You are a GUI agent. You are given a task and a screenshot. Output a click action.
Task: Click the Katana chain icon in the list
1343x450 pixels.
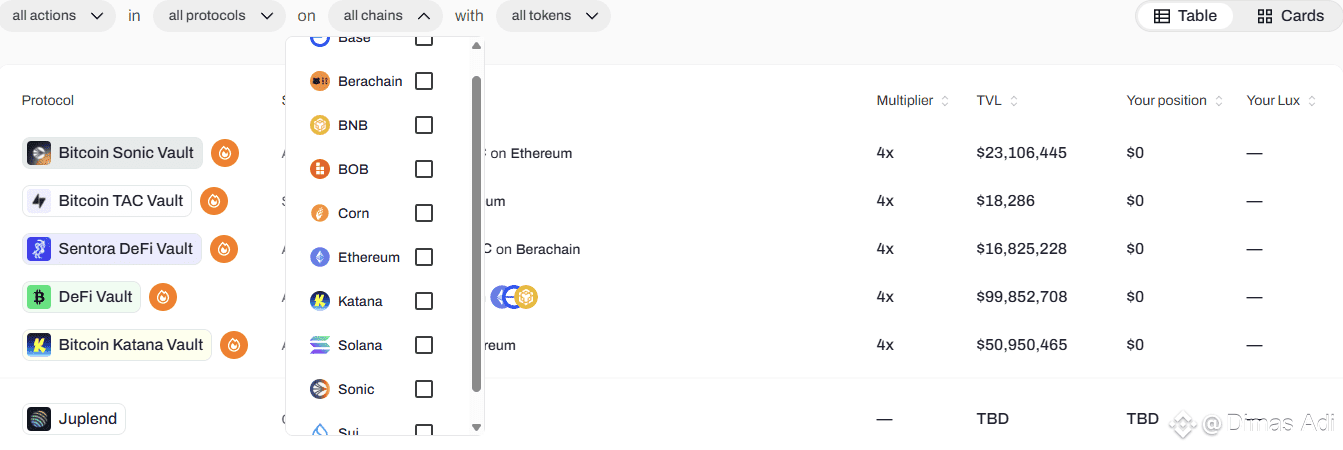tap(320, 301)
